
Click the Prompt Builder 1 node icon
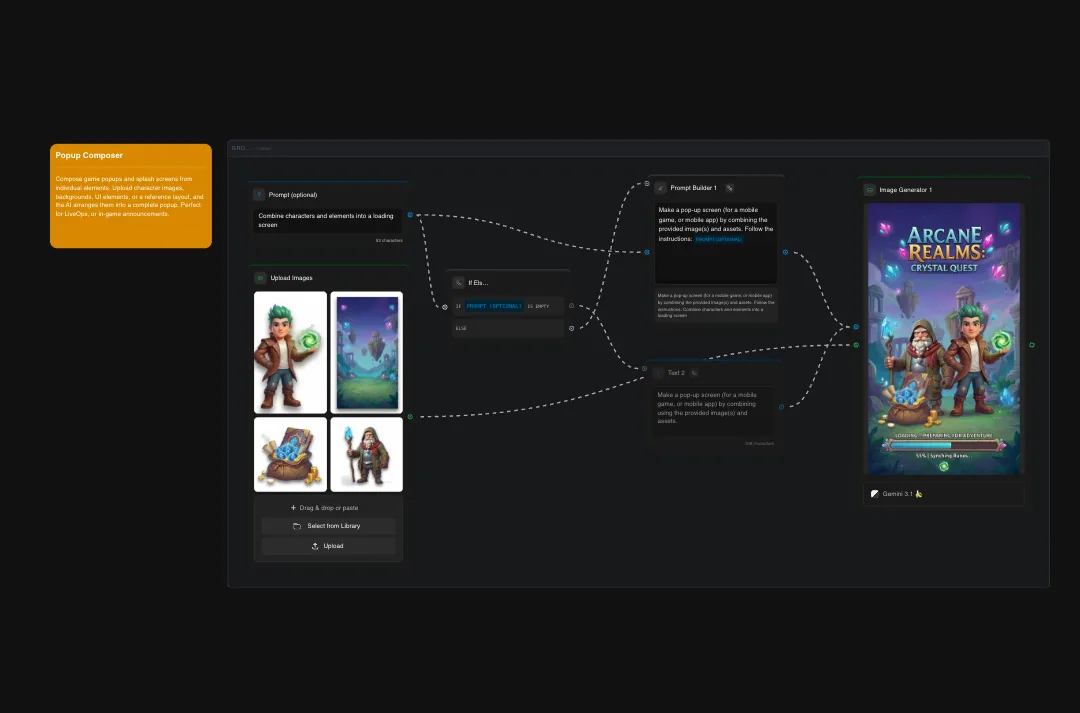[x=660, y=187]
